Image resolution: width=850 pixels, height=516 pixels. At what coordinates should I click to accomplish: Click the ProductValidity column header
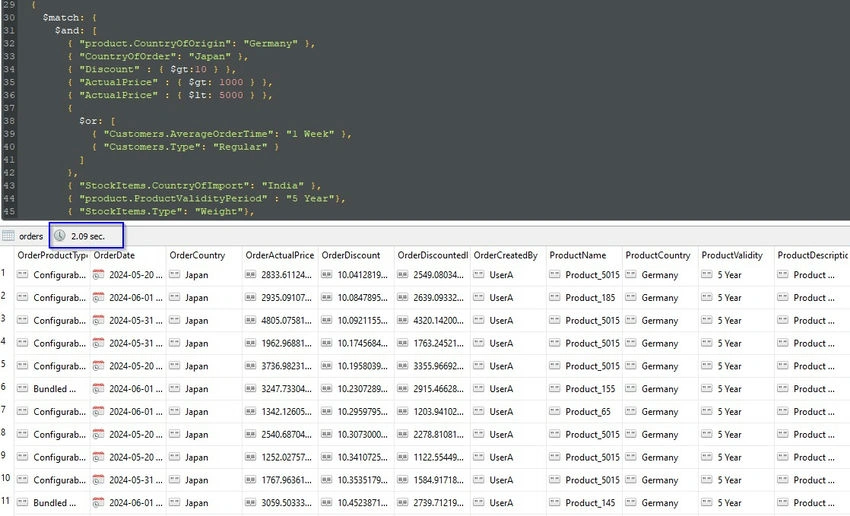(732, 255)
